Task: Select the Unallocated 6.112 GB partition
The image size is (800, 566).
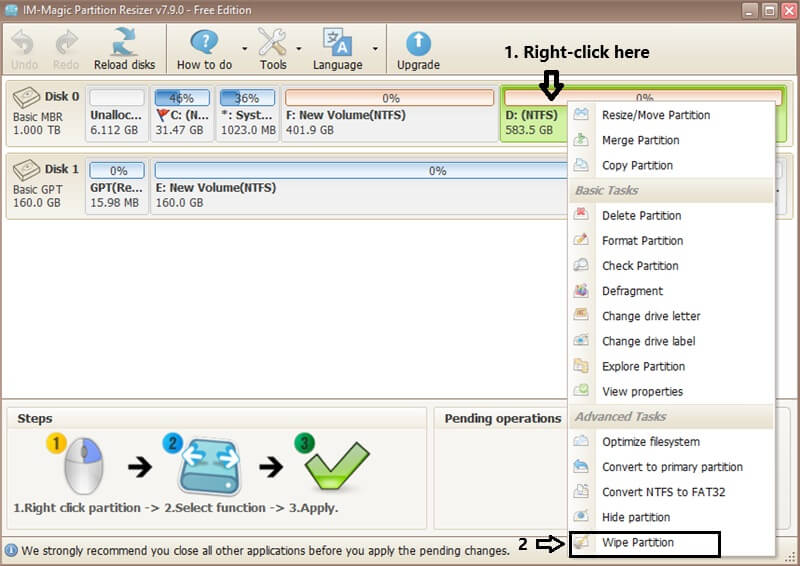Action: pyautogui.click(x=116, y=114)
